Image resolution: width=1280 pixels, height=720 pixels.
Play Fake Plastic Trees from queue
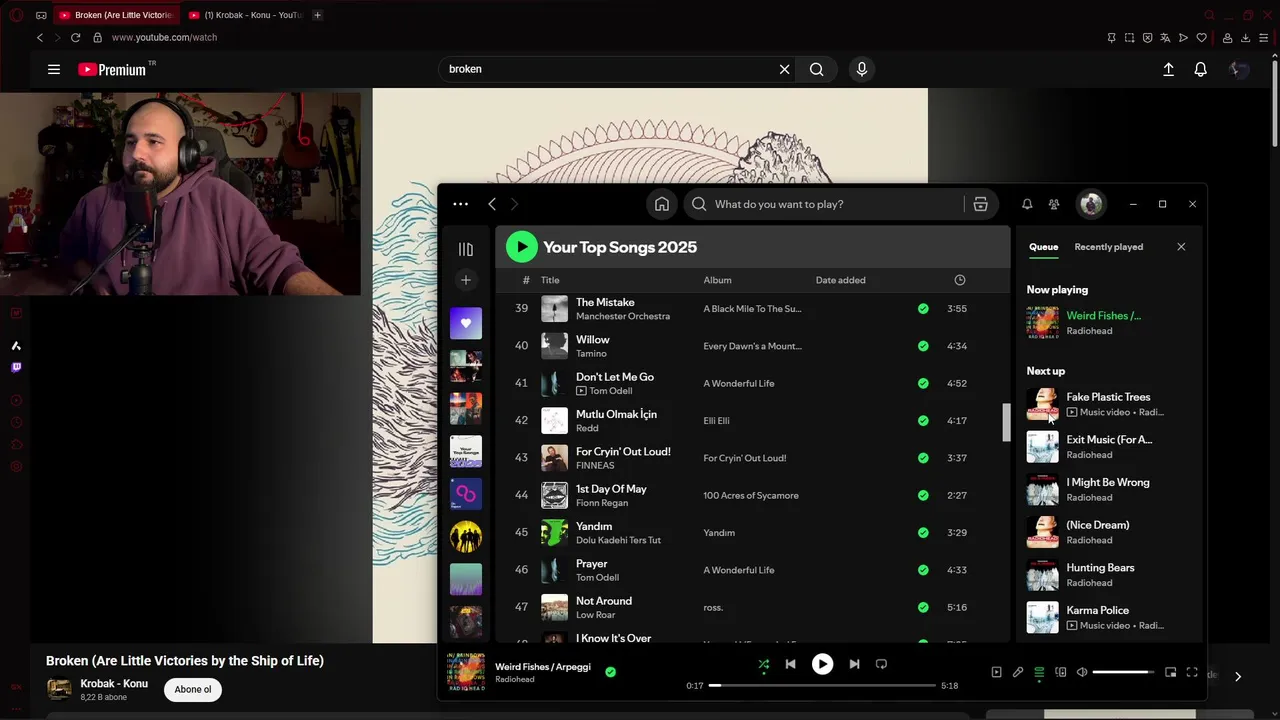pos(1109,404)
